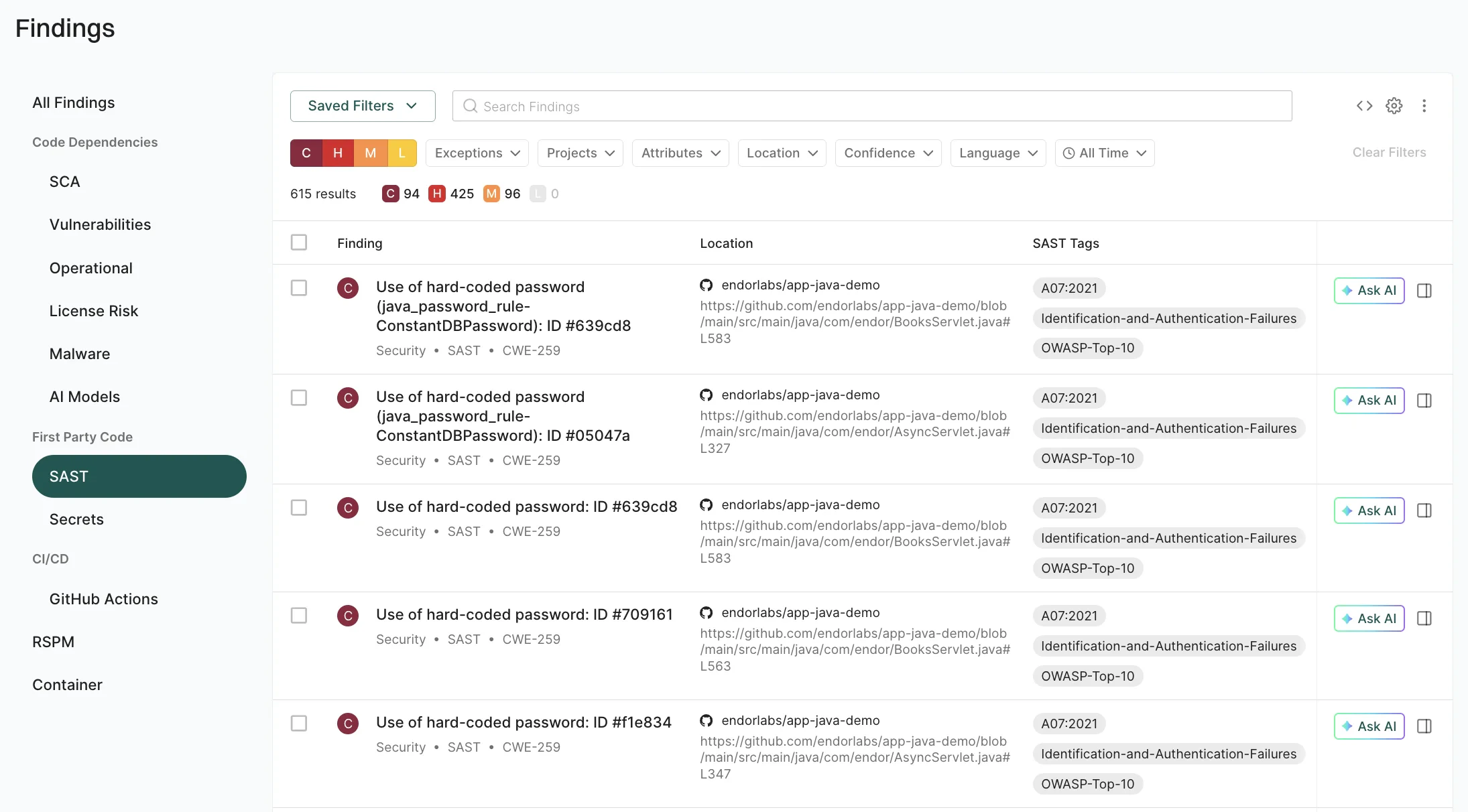Open the Confidence filter dropdown
Screen dimensions: 1468x812
coord(888,153)
